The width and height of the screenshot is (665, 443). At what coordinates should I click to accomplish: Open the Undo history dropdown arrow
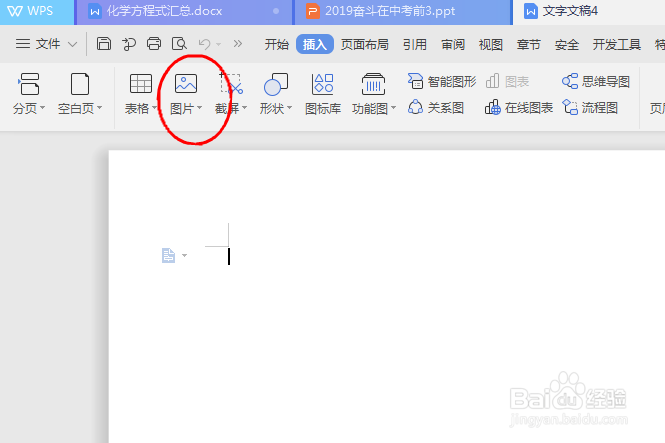click(x=218, y=44)
